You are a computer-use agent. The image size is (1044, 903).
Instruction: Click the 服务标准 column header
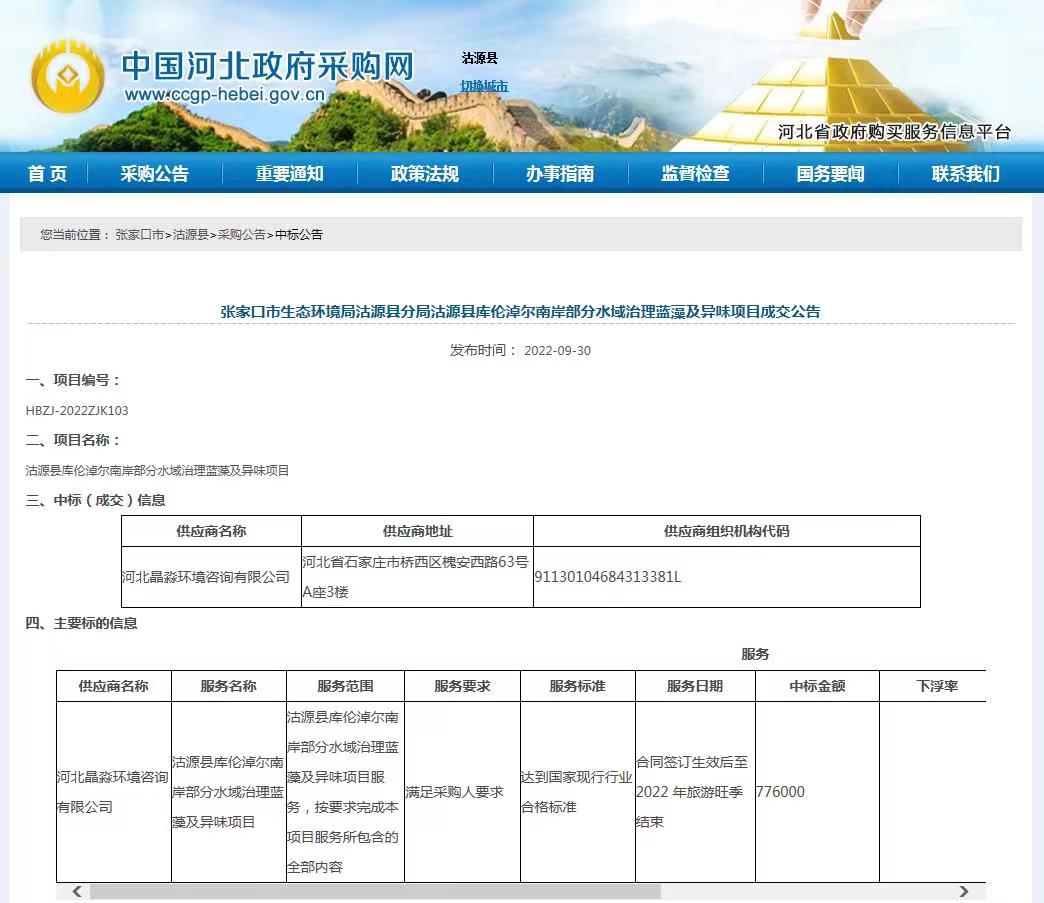(x=577, y=686)
